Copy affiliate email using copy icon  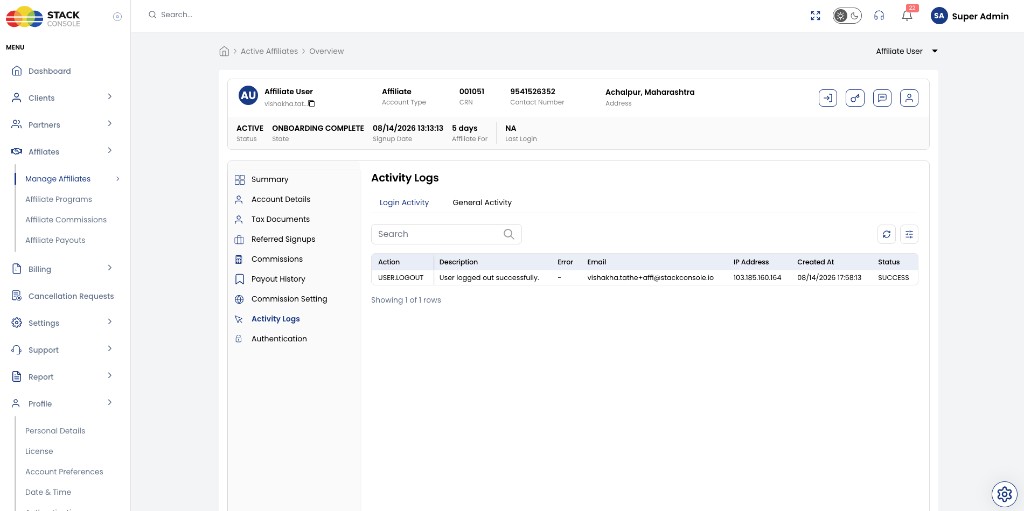[x=312, y=104]
